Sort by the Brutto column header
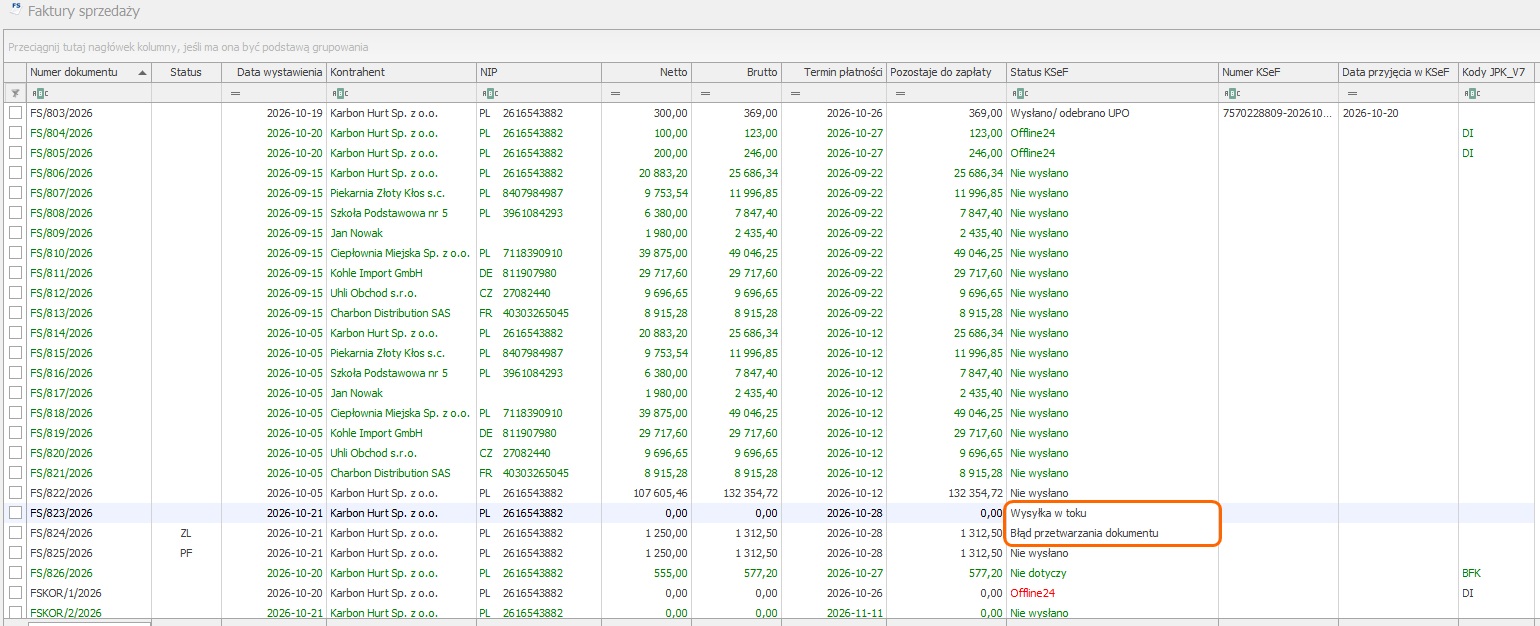 click(736, 72)
